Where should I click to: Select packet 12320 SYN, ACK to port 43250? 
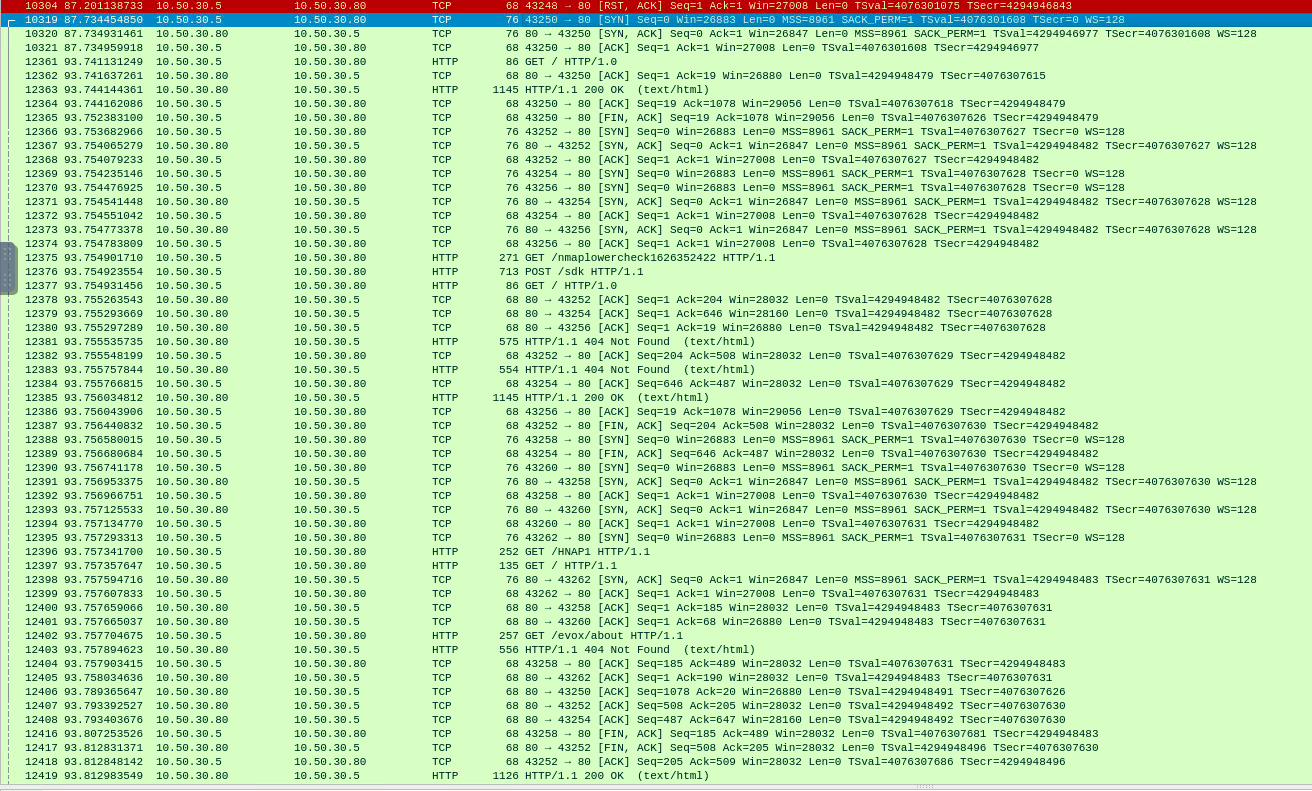click(x=600, y=34)
